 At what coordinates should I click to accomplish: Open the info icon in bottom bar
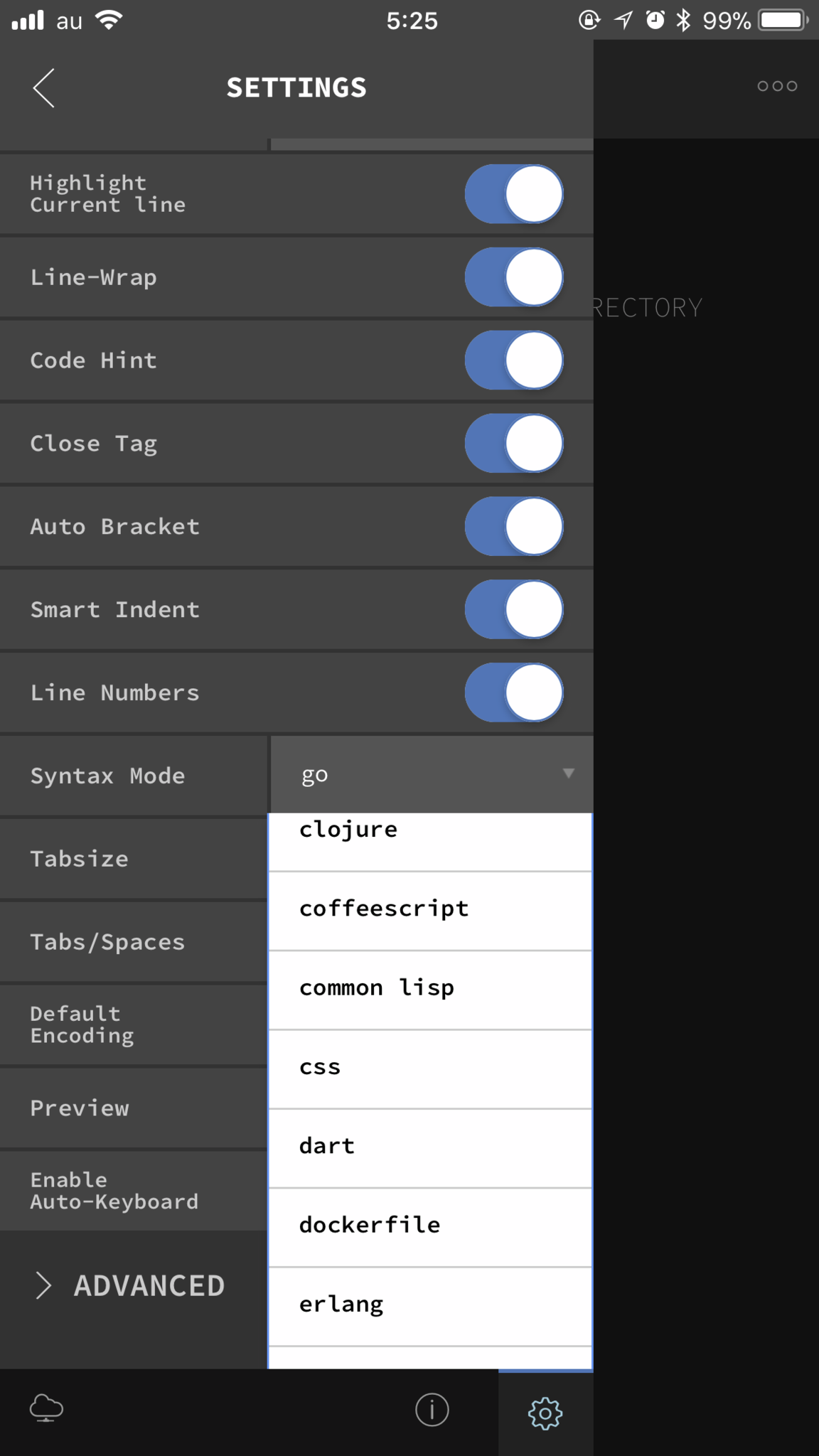pyautogui.click(x=432, y=1410)
